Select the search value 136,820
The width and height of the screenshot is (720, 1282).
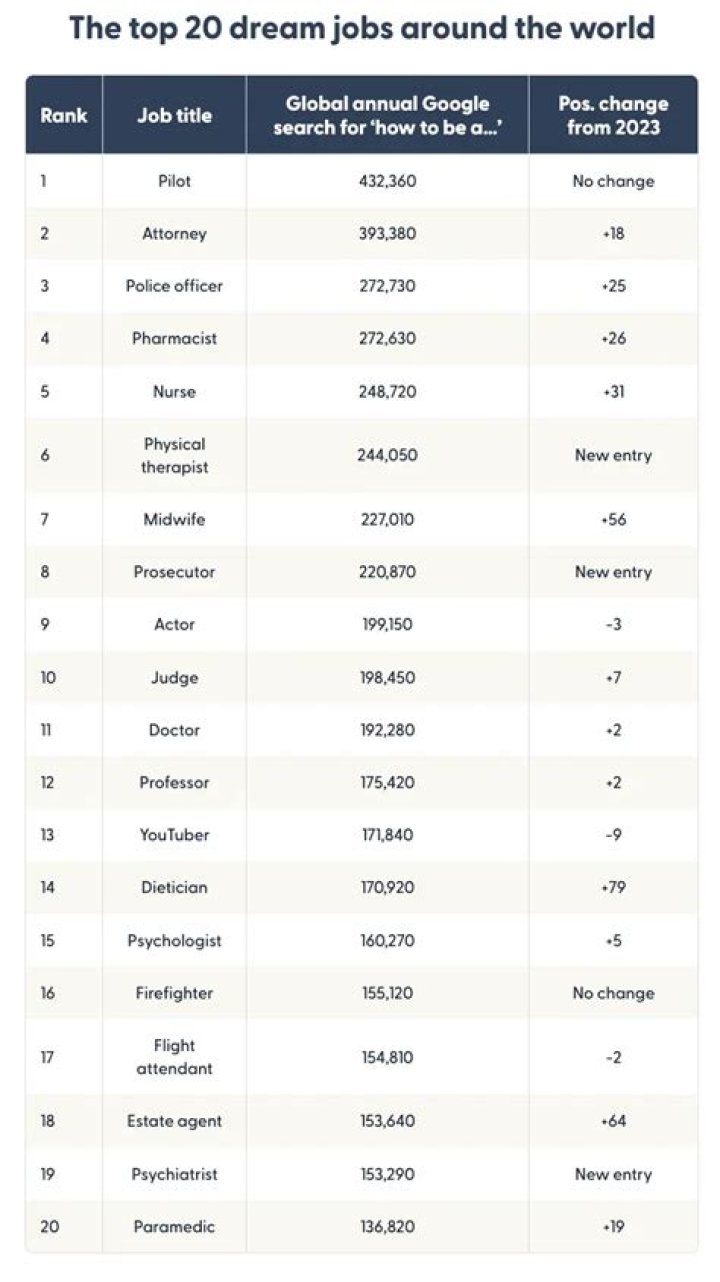point(387,1226)
